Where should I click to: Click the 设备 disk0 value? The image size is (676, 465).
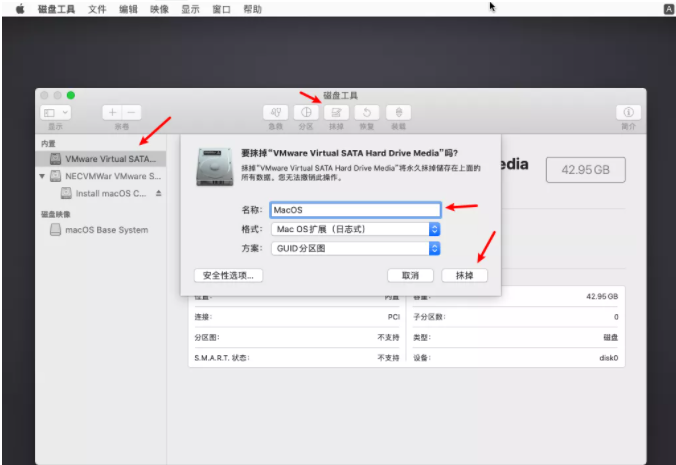609,358
